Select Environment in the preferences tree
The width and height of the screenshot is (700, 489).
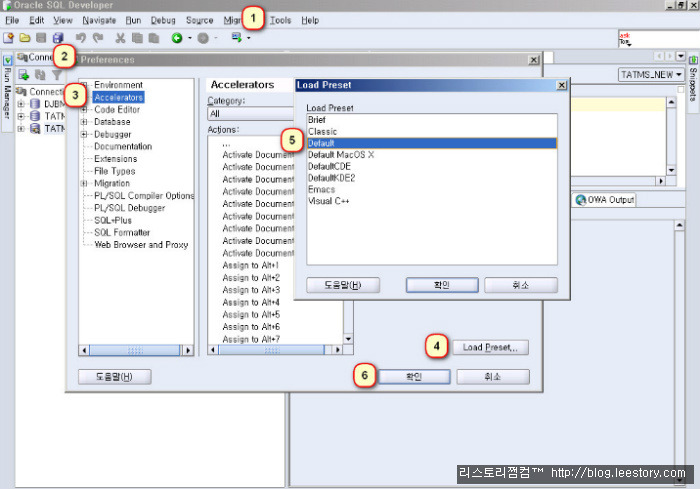pyautogui.click(x=118, y=85)
